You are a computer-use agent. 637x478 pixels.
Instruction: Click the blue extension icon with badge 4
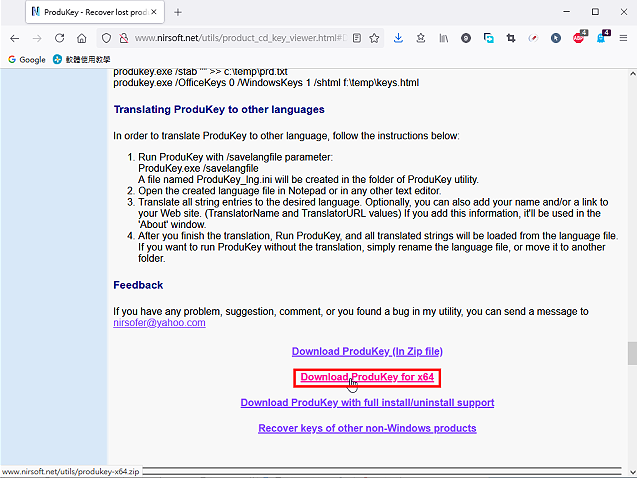pos(602,37)
